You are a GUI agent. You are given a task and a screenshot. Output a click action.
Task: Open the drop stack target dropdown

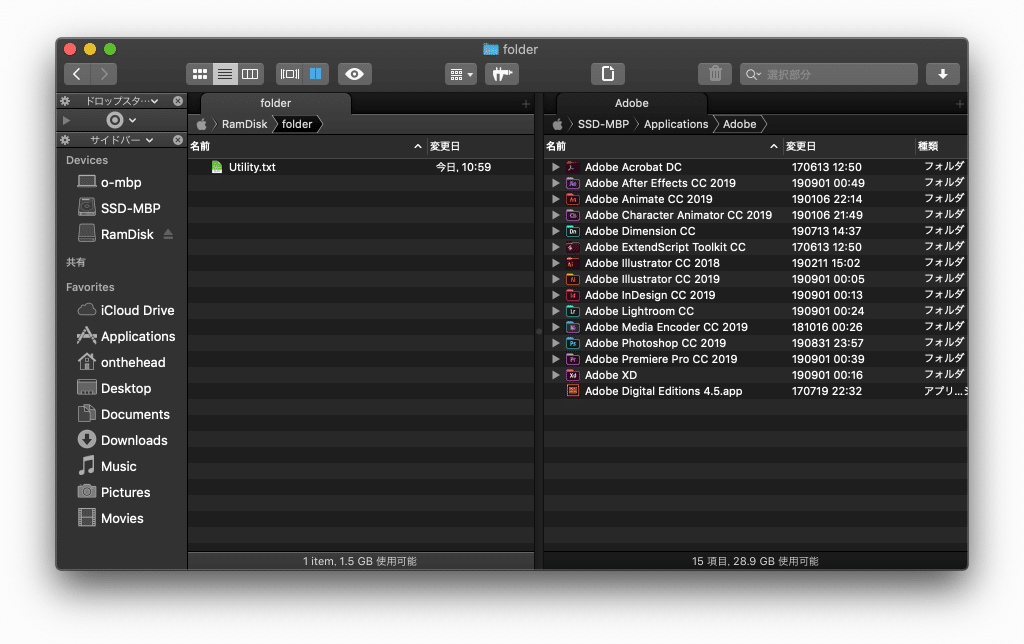point(121,120)
